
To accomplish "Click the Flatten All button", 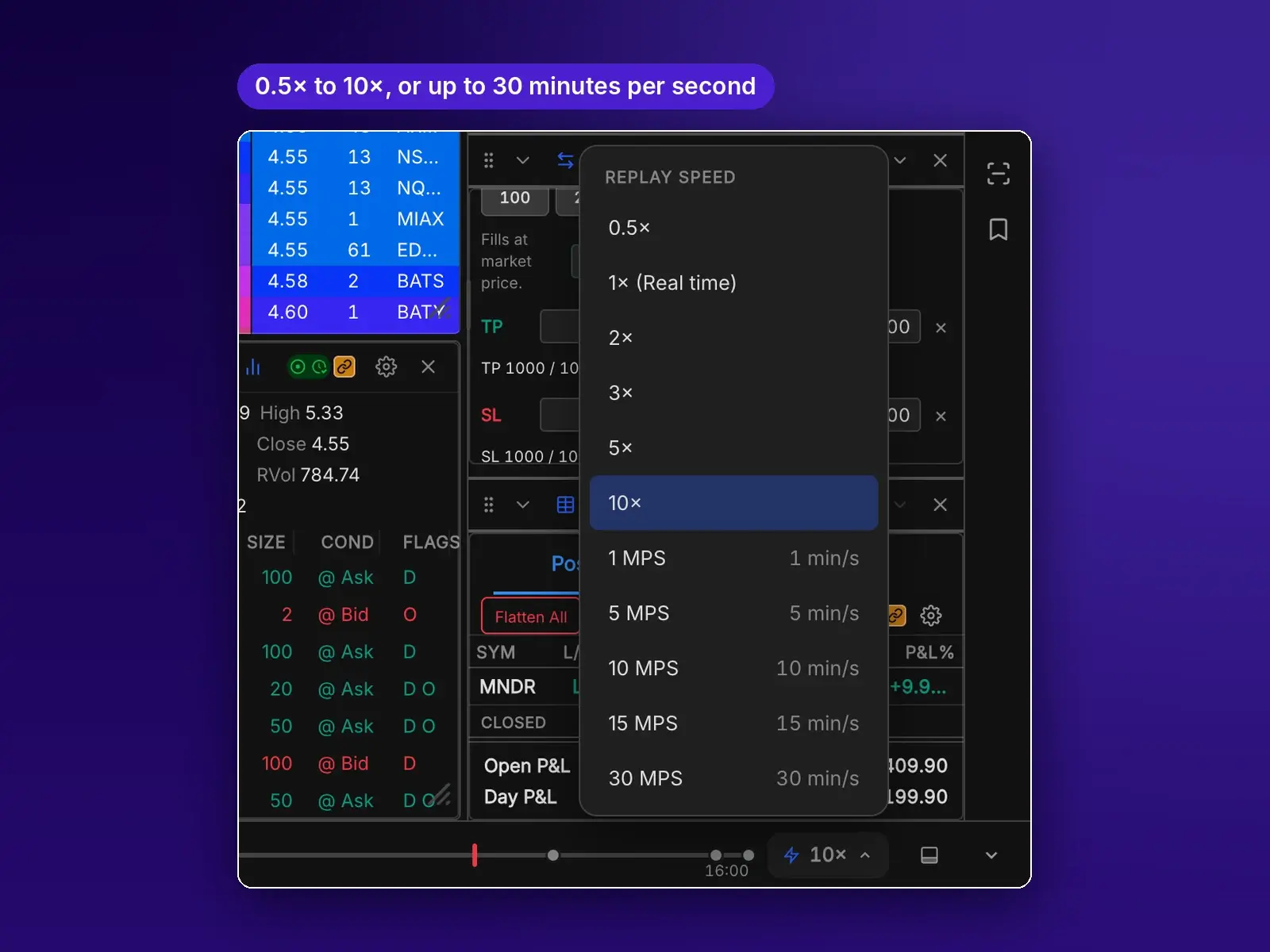I will pos(530,616).
